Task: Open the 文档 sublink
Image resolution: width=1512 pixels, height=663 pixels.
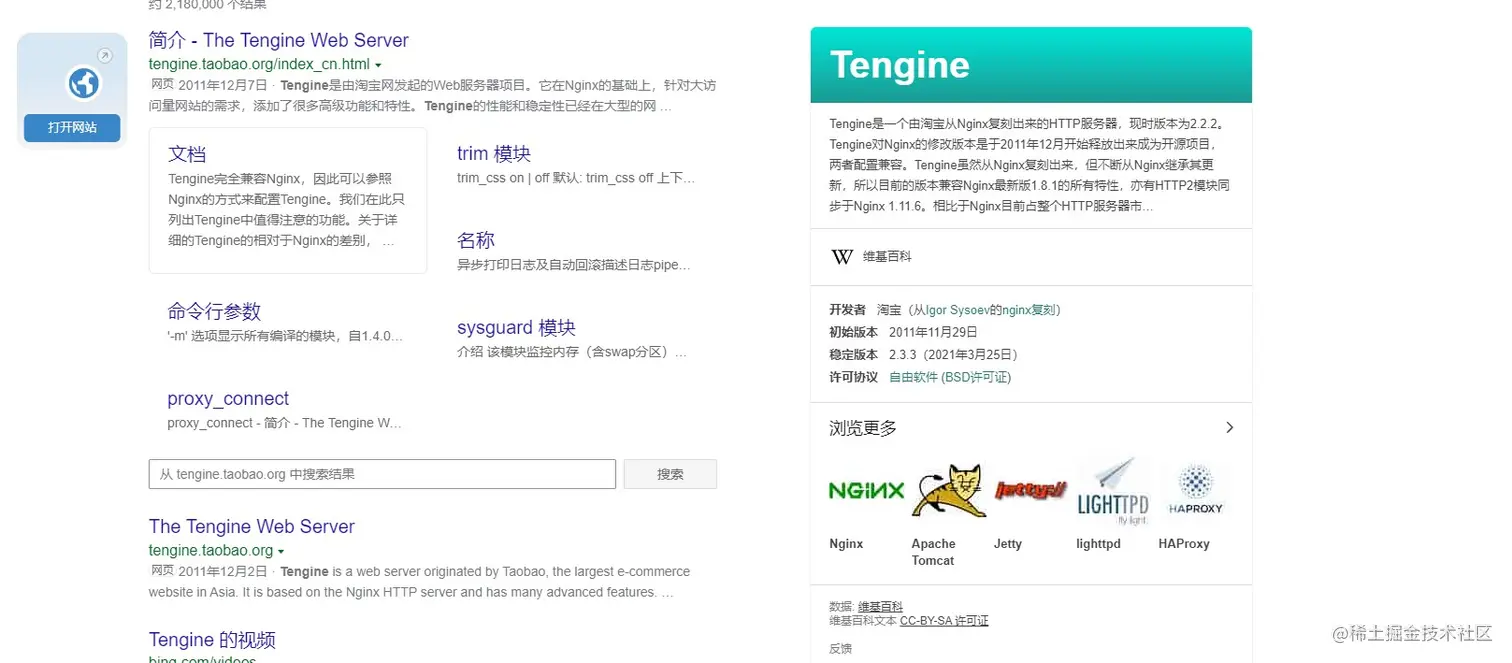Action: point(187,154)
